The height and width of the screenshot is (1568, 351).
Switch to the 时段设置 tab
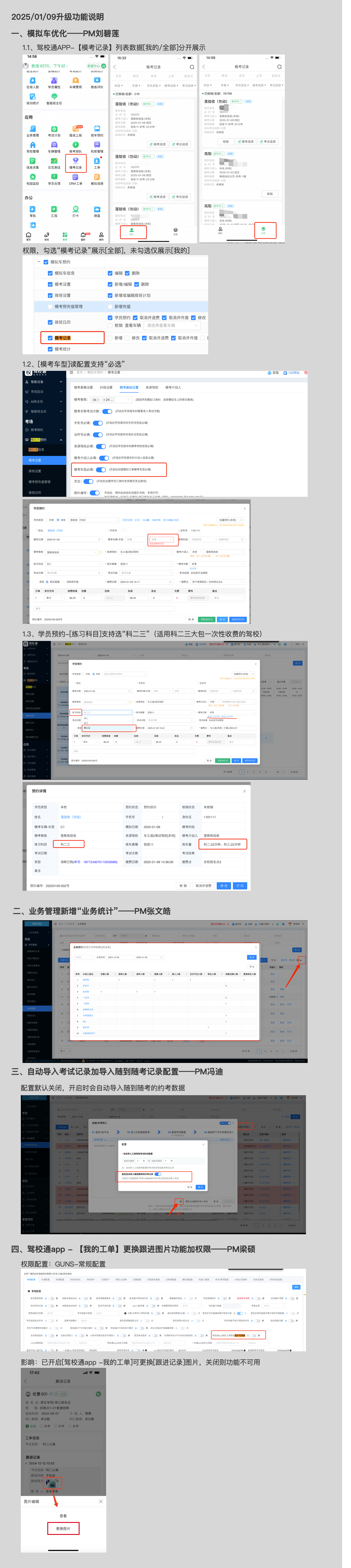pos(106,387)
